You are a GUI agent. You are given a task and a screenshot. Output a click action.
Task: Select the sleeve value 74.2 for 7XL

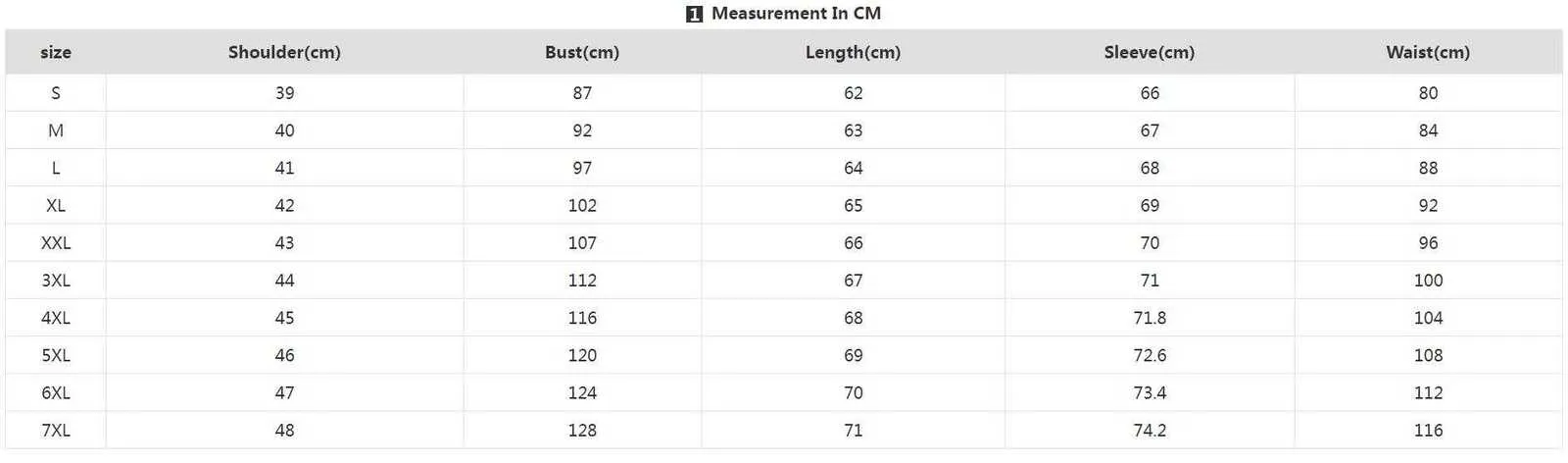(x=1150, y=431)
